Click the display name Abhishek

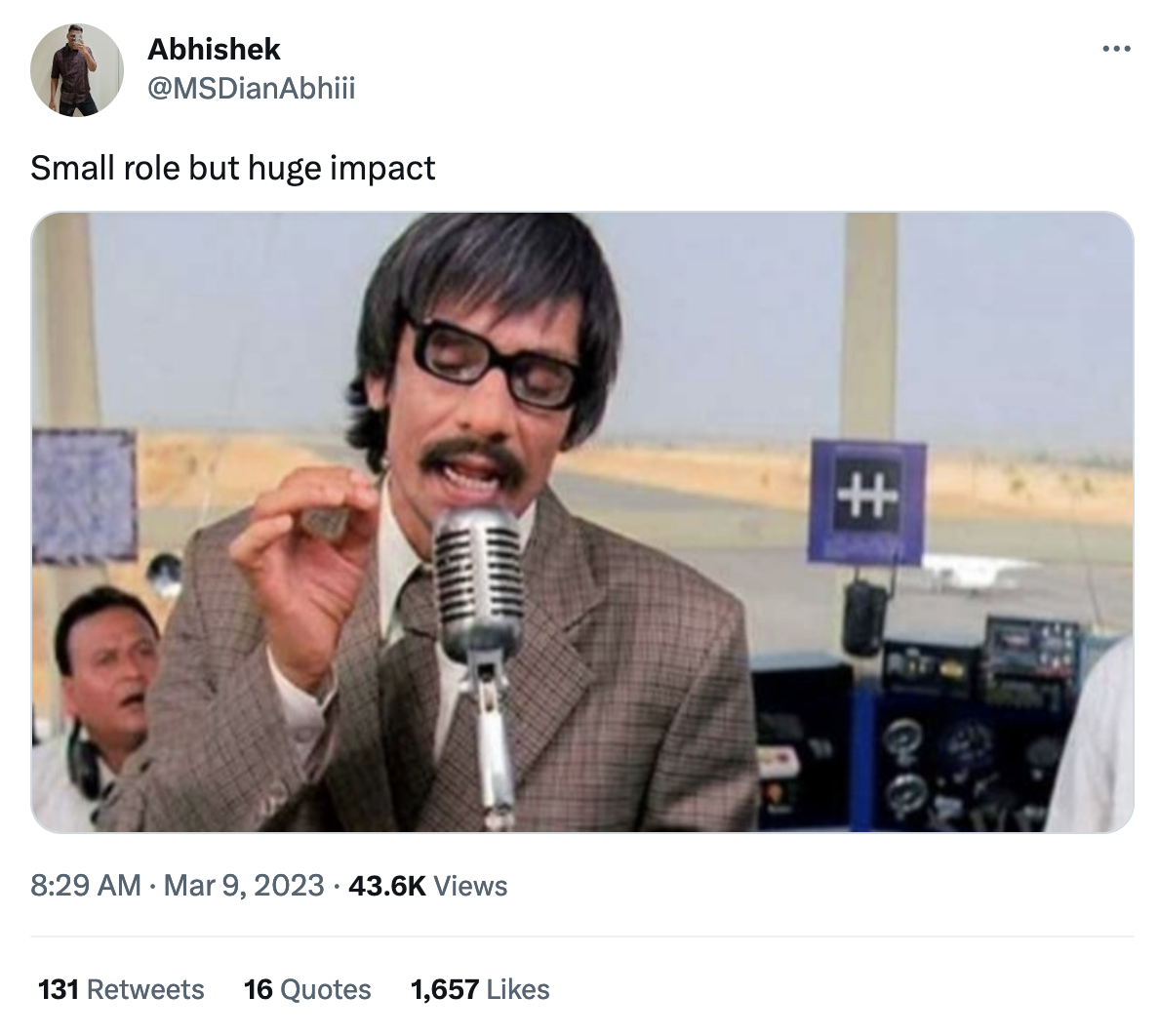pyautogui.click(x=214, y=50)
